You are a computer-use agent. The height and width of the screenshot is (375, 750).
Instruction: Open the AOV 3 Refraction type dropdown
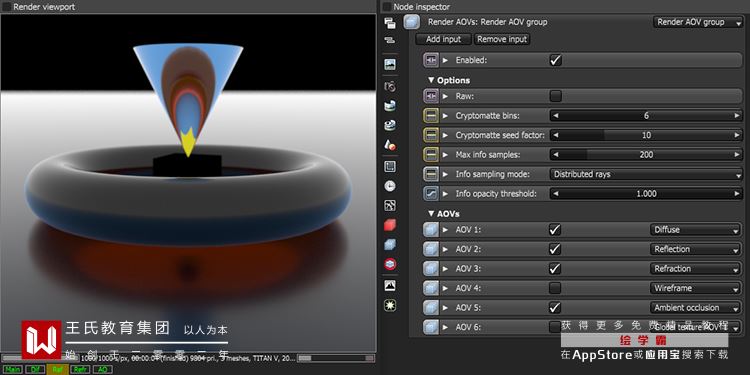[x=695, y=269]
